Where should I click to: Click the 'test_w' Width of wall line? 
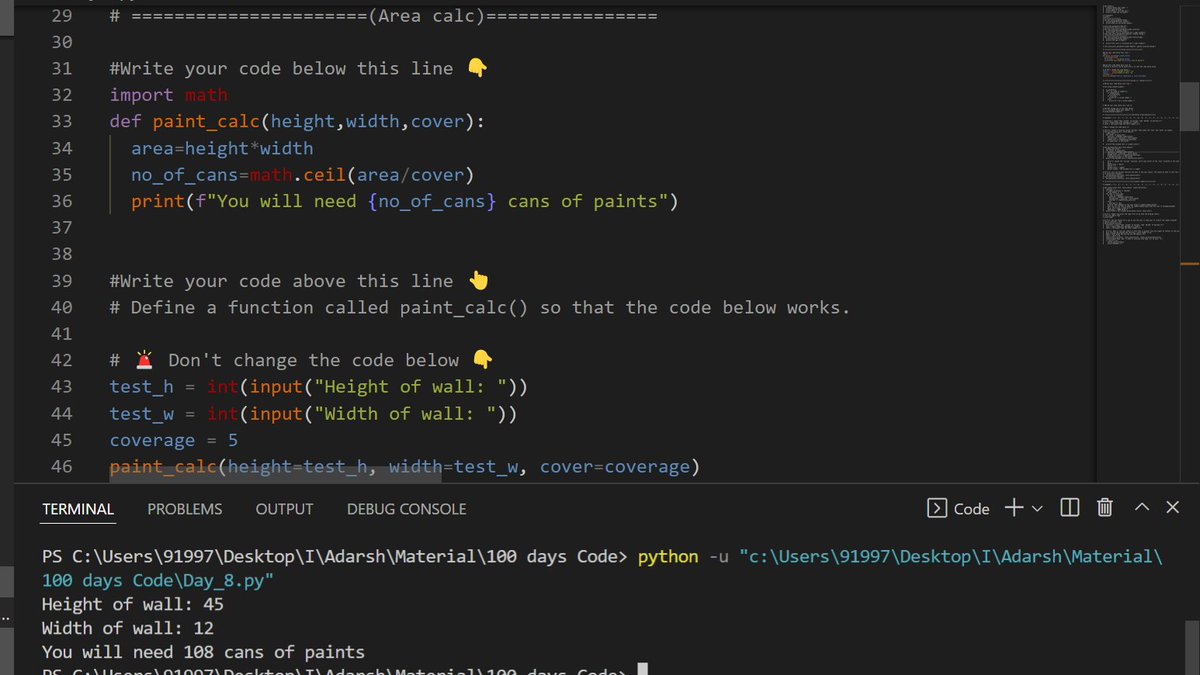pyautogui.click(x=313, y=414)
